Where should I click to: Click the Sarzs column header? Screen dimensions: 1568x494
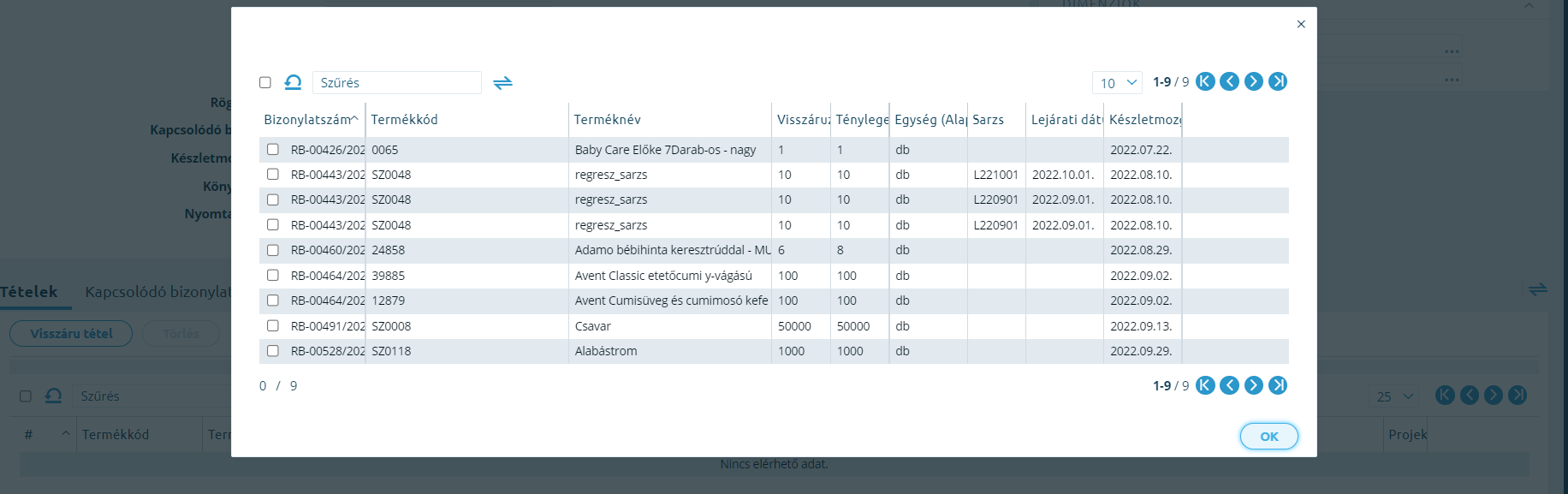(x=997, y=120)
